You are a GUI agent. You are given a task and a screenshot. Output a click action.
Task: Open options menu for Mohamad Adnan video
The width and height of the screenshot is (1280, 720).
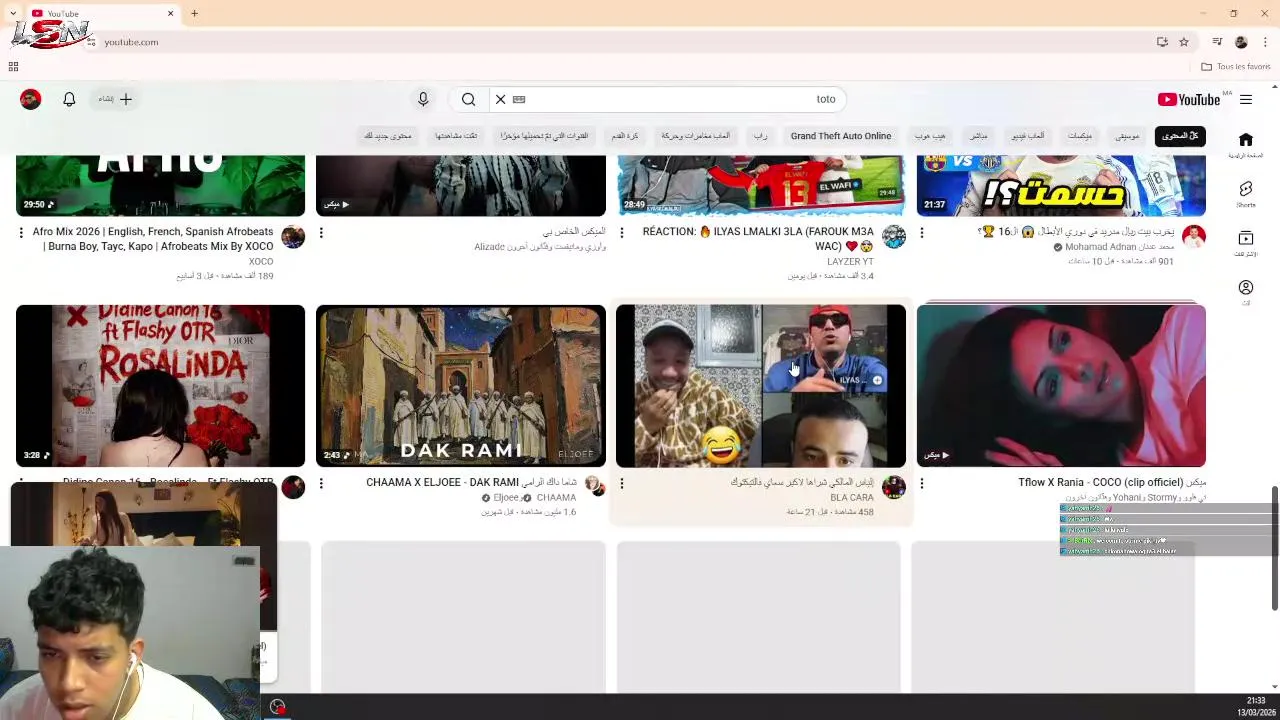pos(921,232)
